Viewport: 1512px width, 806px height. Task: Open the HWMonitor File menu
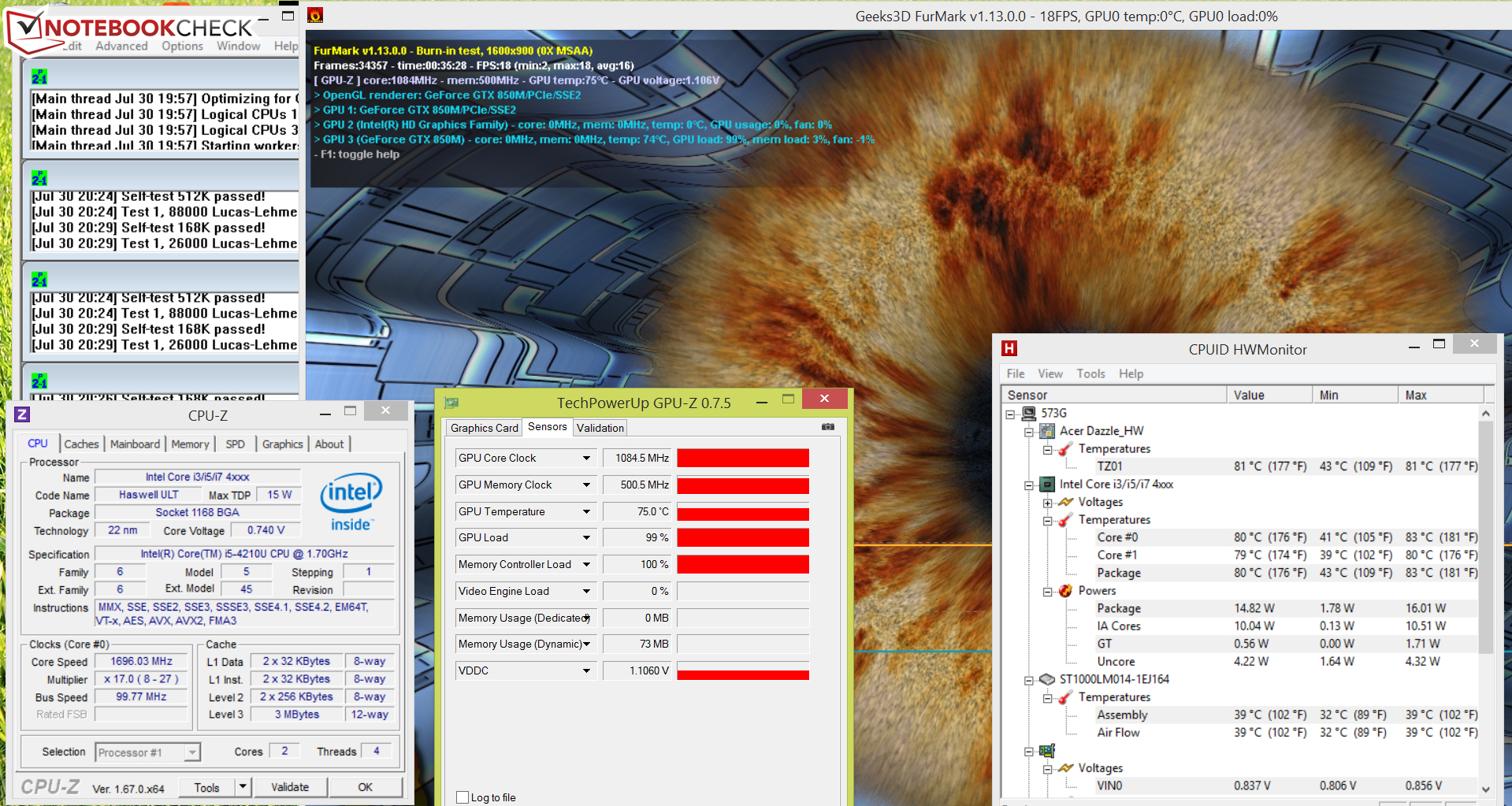1016,373
